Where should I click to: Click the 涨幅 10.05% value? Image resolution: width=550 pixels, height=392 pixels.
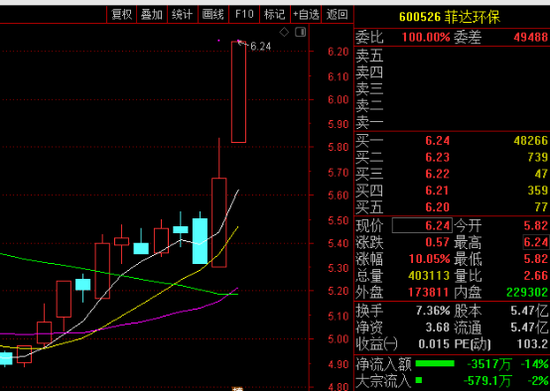430,259
